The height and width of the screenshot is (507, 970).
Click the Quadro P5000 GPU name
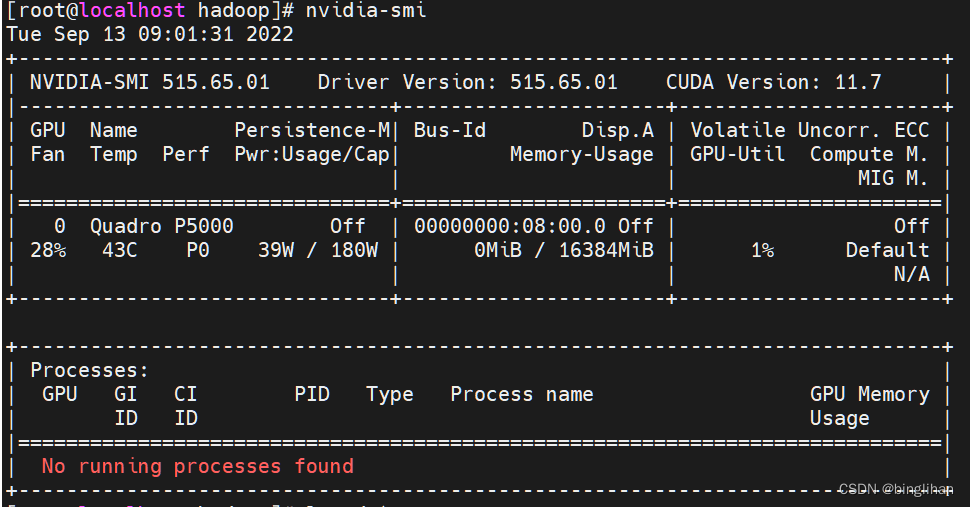[161, 226]
